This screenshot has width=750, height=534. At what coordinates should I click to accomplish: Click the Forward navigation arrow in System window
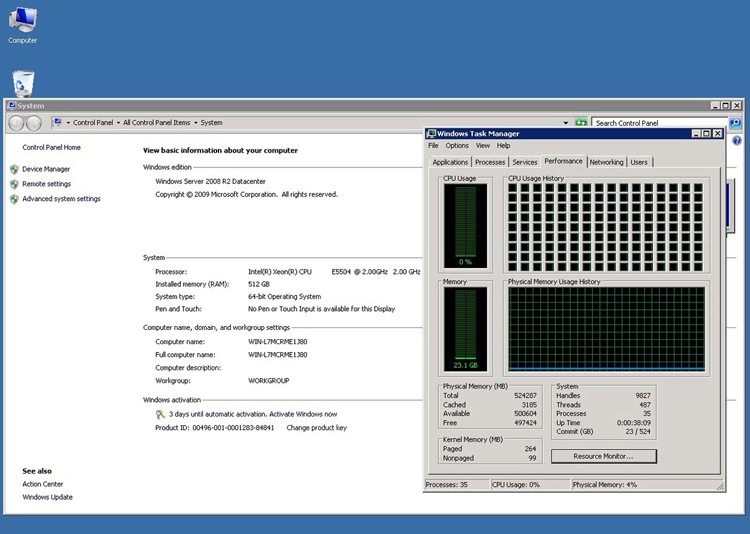[33, 123]
